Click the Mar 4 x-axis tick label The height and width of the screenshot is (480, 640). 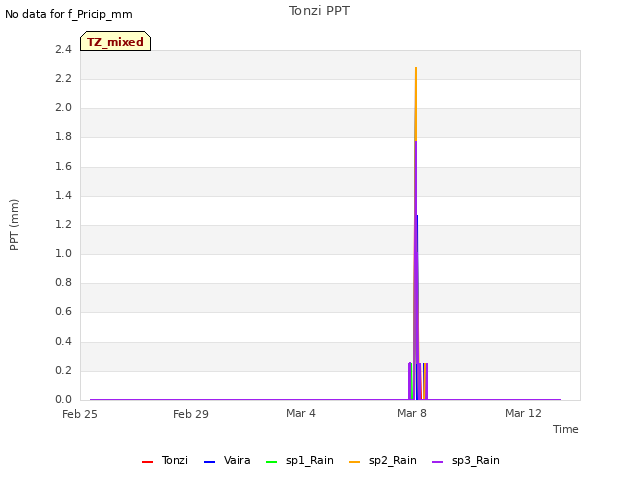click(x=301, y=413)
